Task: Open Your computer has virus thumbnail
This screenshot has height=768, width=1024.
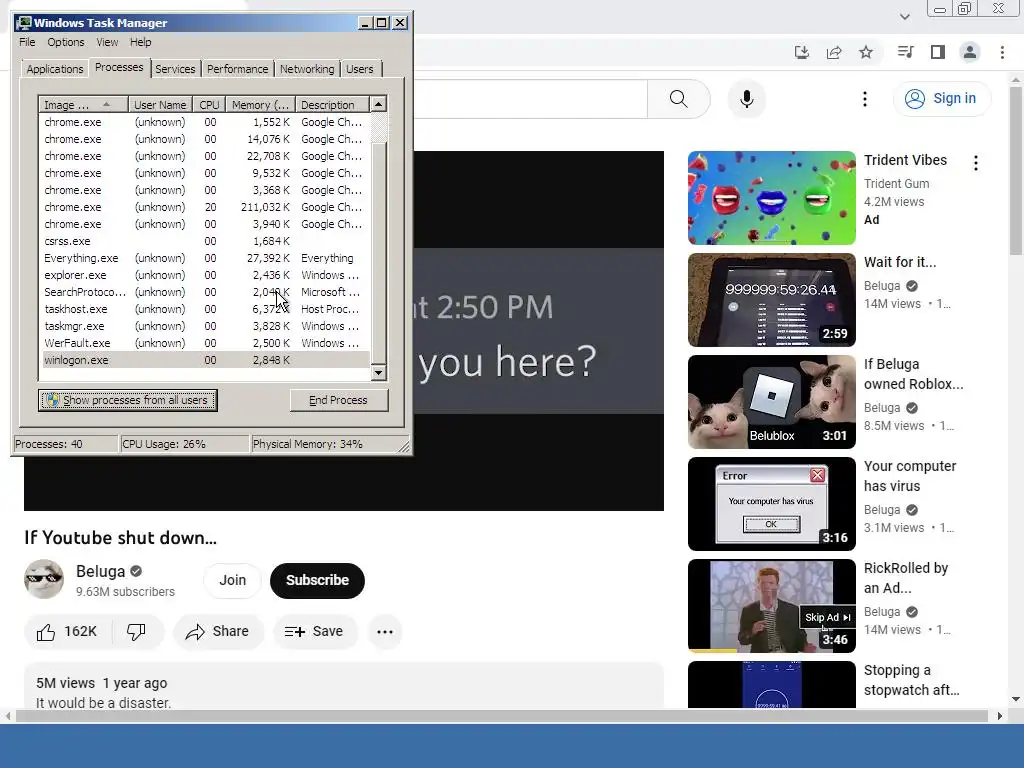Action: coord(771,504)
